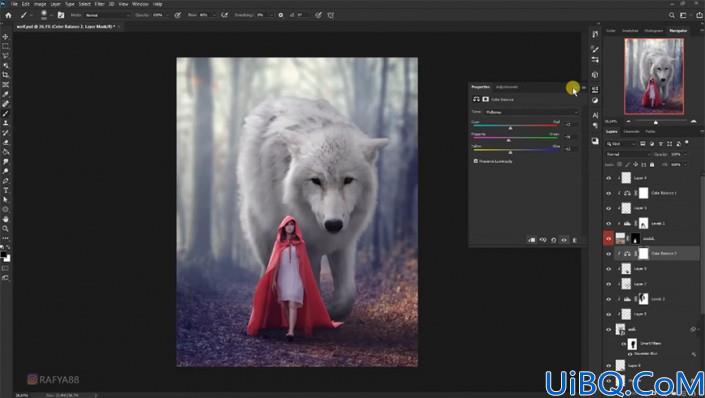The image size is (705, 398).
Task: Clip adjustment to layer in Properties
Action: 531,240
